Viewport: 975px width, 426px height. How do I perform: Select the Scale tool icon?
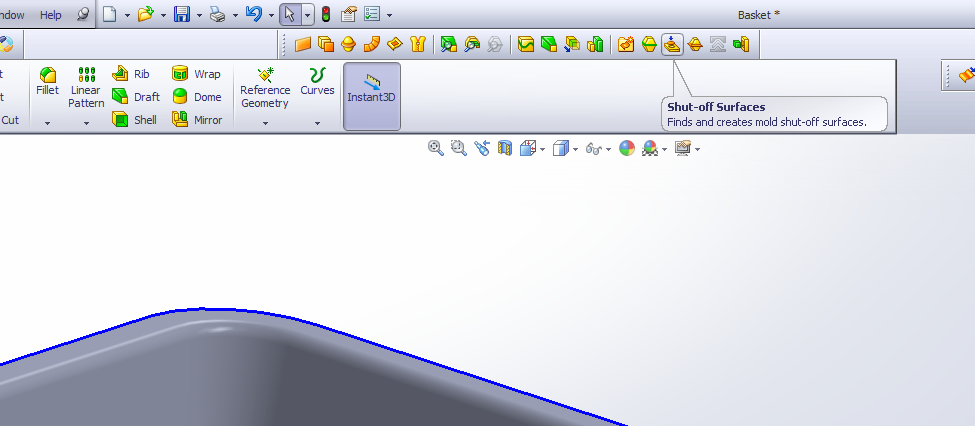coord(596,44)
